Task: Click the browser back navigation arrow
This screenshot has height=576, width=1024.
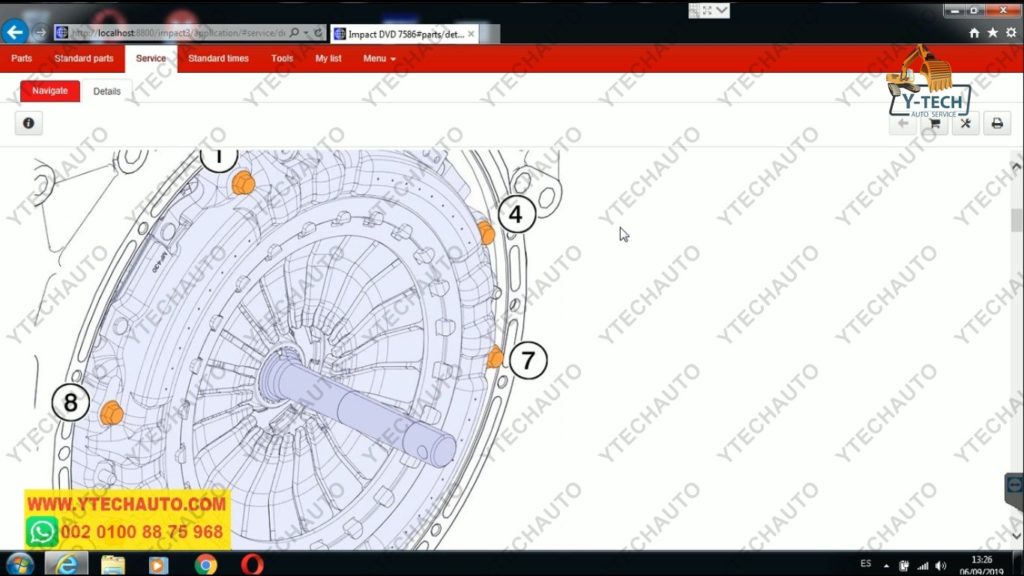Action: (x=14, y=31)
